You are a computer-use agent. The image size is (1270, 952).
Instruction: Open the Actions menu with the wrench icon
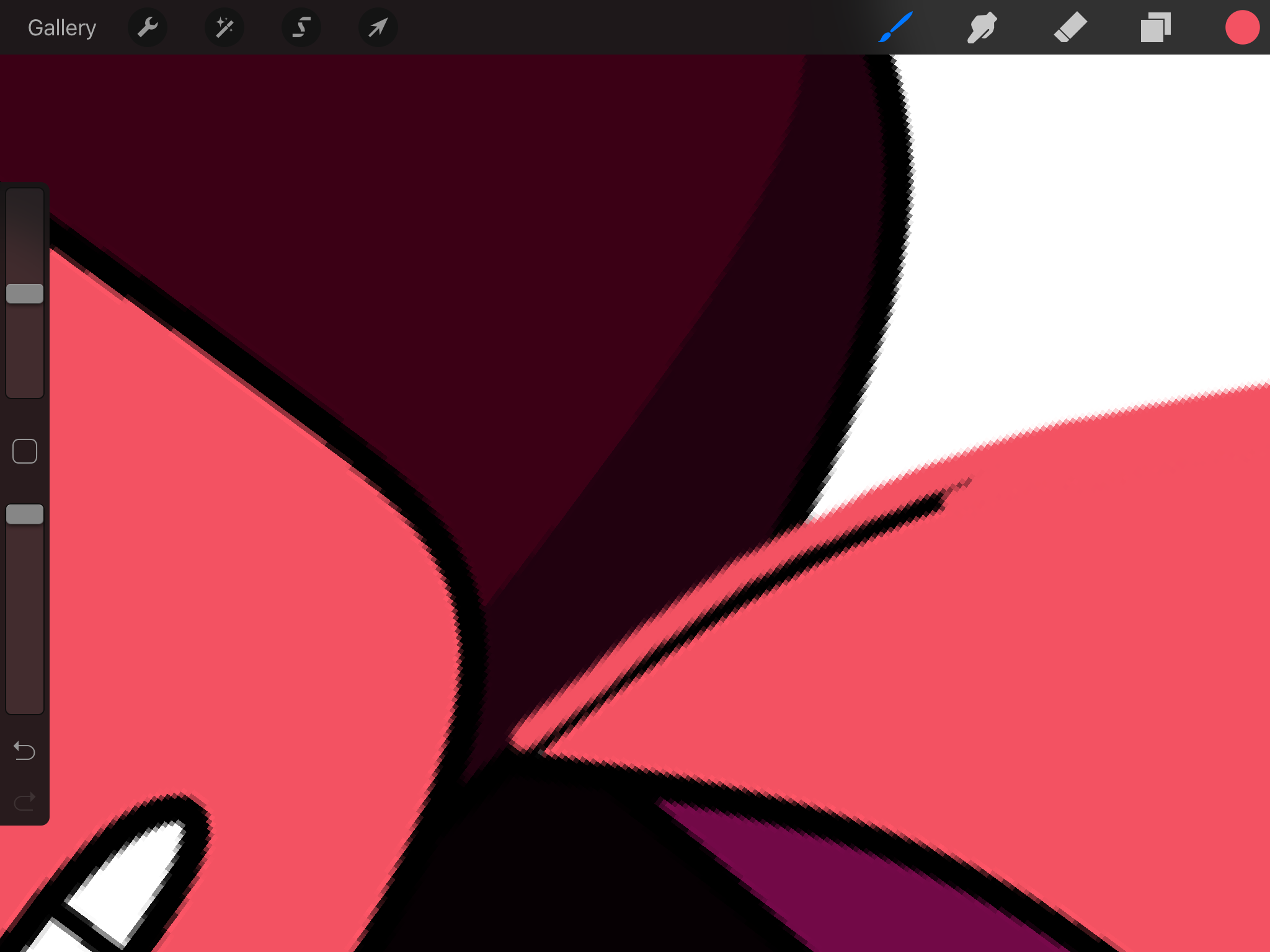pos(147,27)
